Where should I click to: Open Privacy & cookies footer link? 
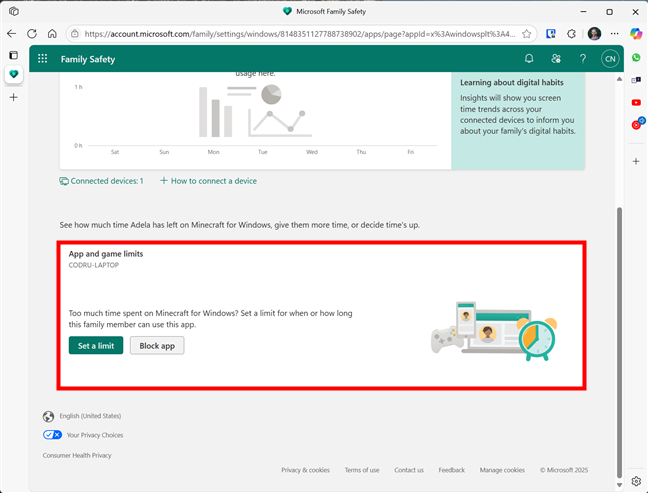(305, 470)
